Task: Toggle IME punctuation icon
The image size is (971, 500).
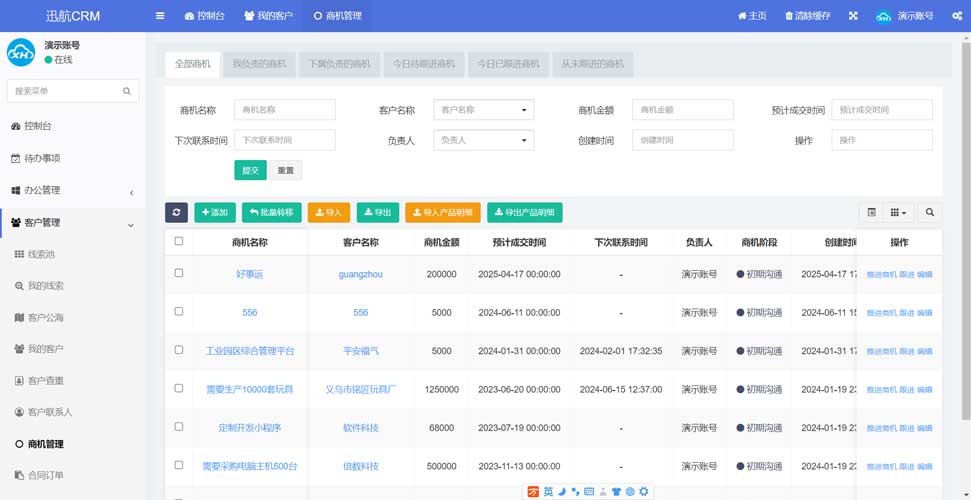Action: pyautogui.click(x=575, y=492)
